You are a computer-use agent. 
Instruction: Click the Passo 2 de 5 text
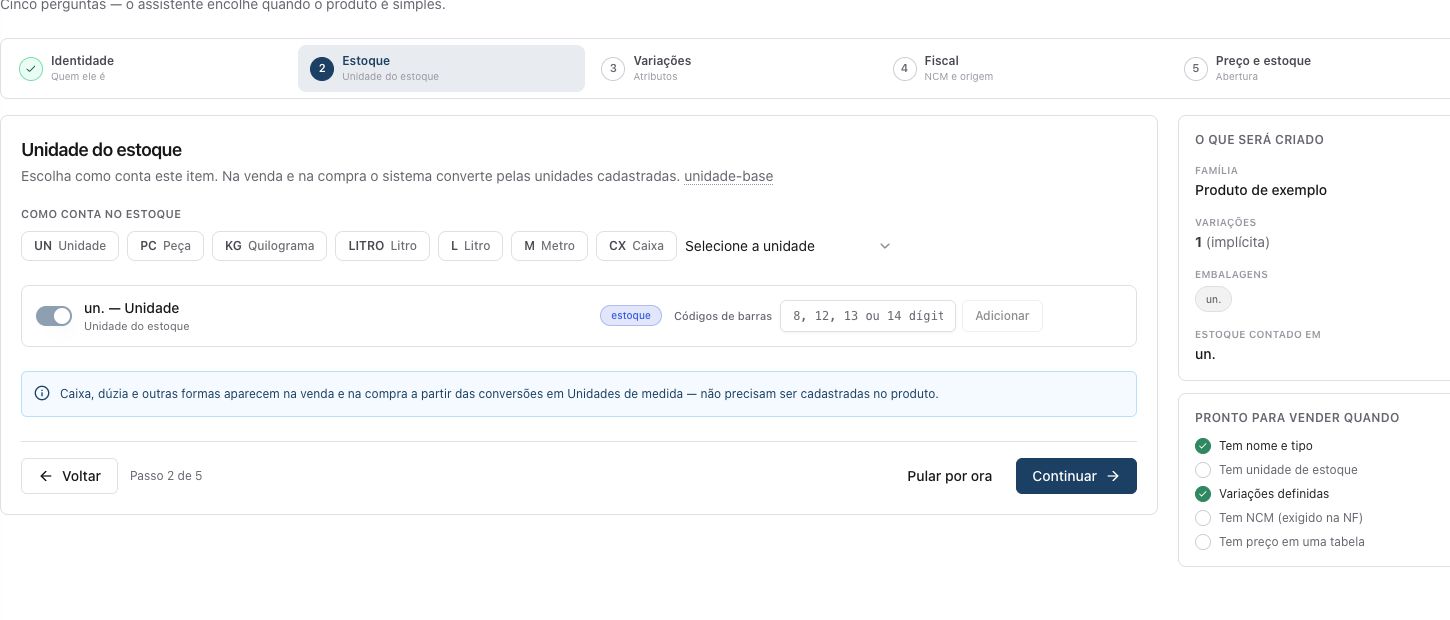coord(166,476)
